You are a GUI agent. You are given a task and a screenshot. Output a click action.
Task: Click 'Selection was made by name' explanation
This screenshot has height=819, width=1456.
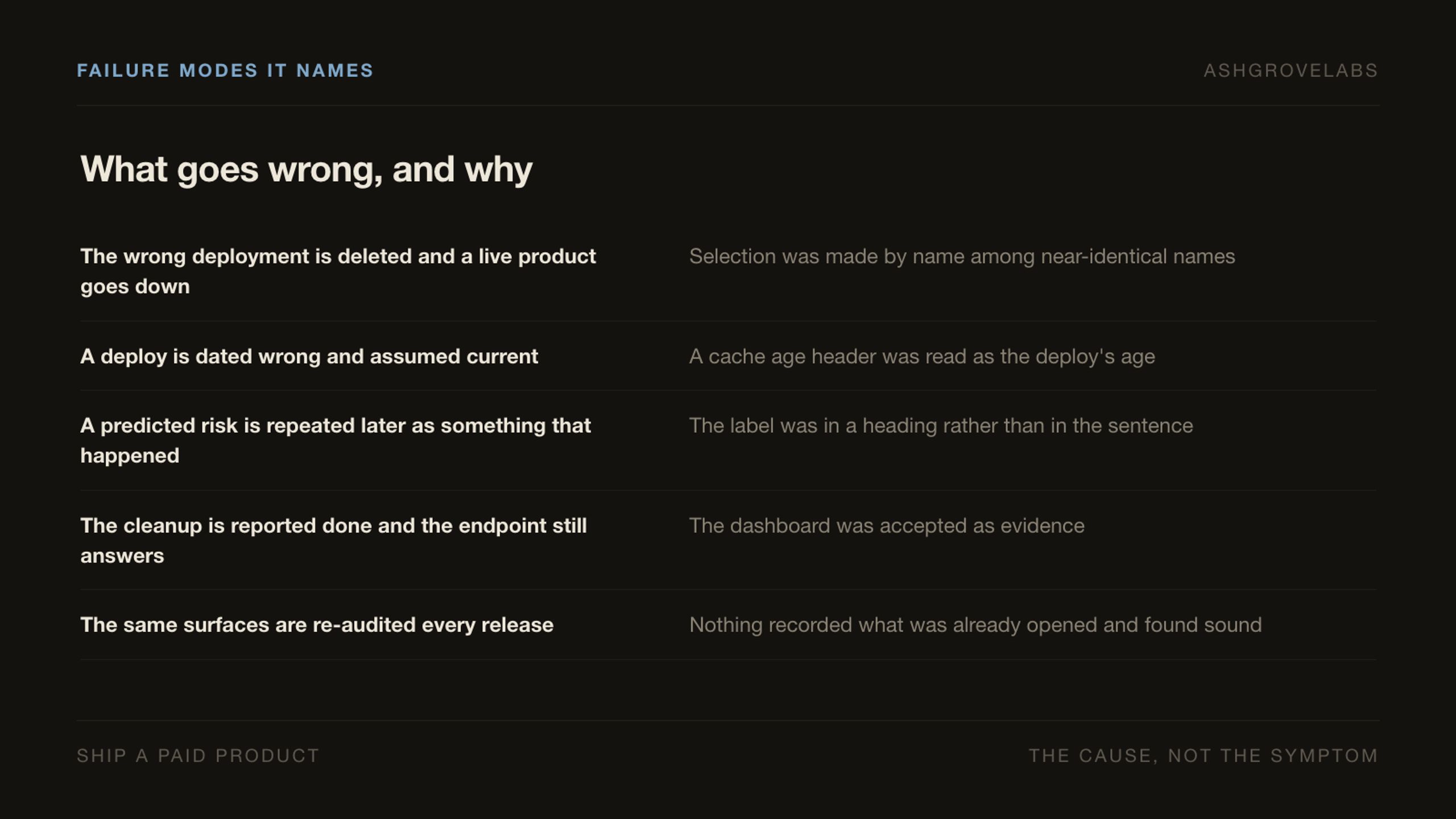click(x=962, y=257)
